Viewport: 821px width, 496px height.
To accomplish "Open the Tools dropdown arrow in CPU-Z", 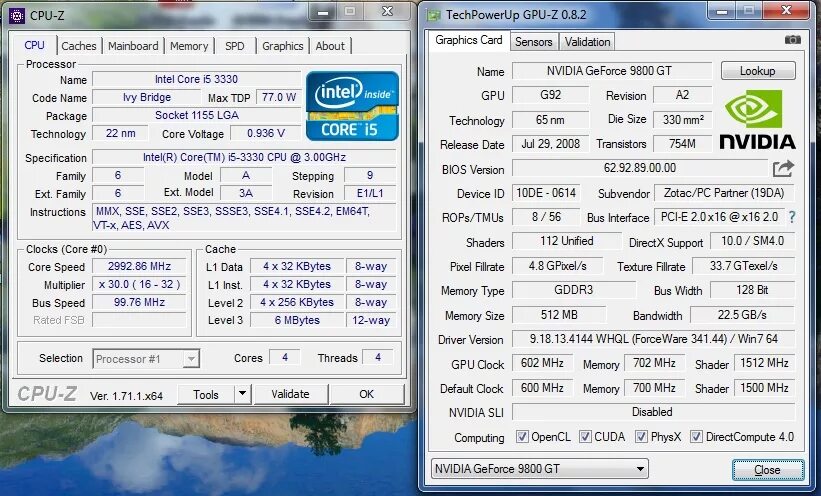I will tap(242, 394).
